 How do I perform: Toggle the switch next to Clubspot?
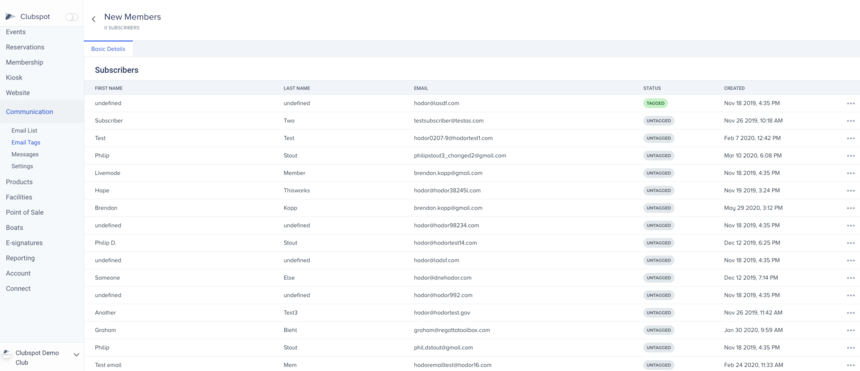(71, 17)
